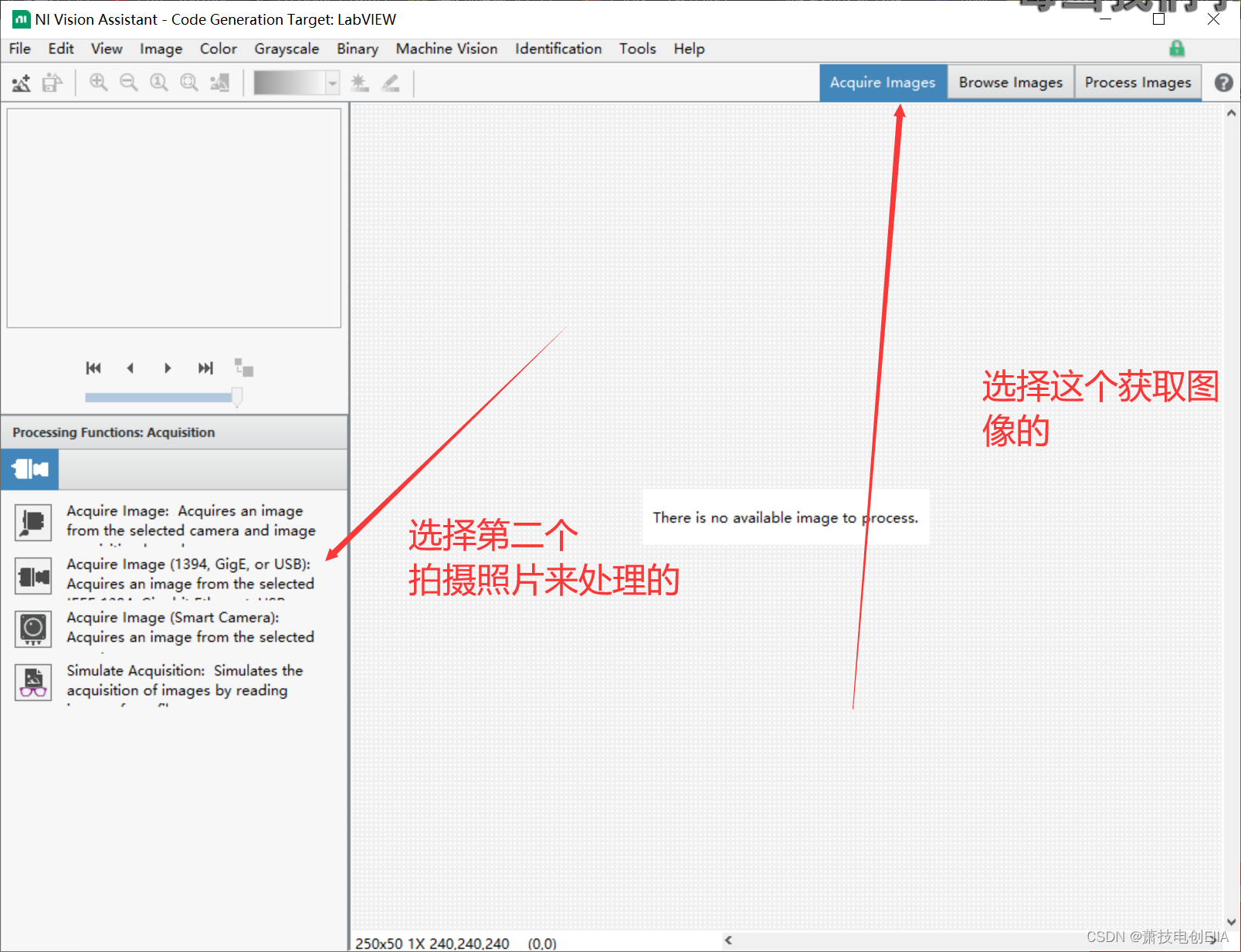The height and width of the screenshot is (952, 1241).
Task: Click the Acquire Image toolbar icon
Action: [22, 83]
